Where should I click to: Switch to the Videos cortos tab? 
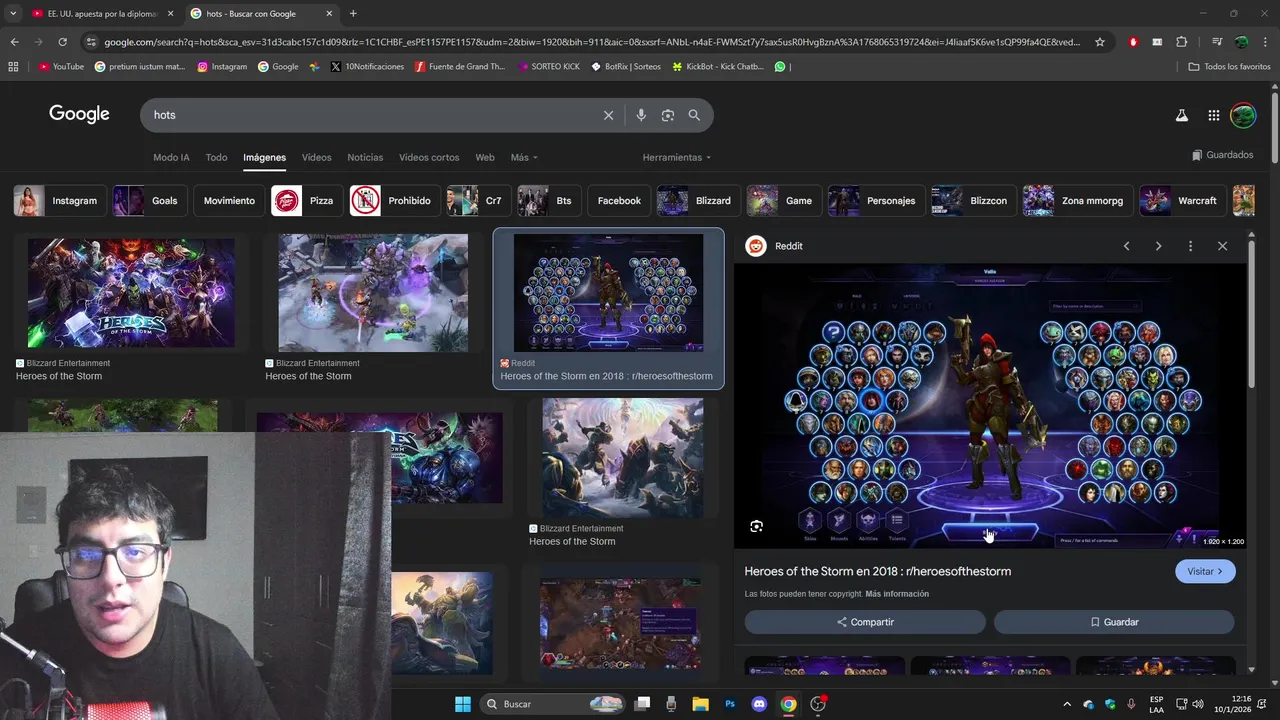(x=429, y=158)
